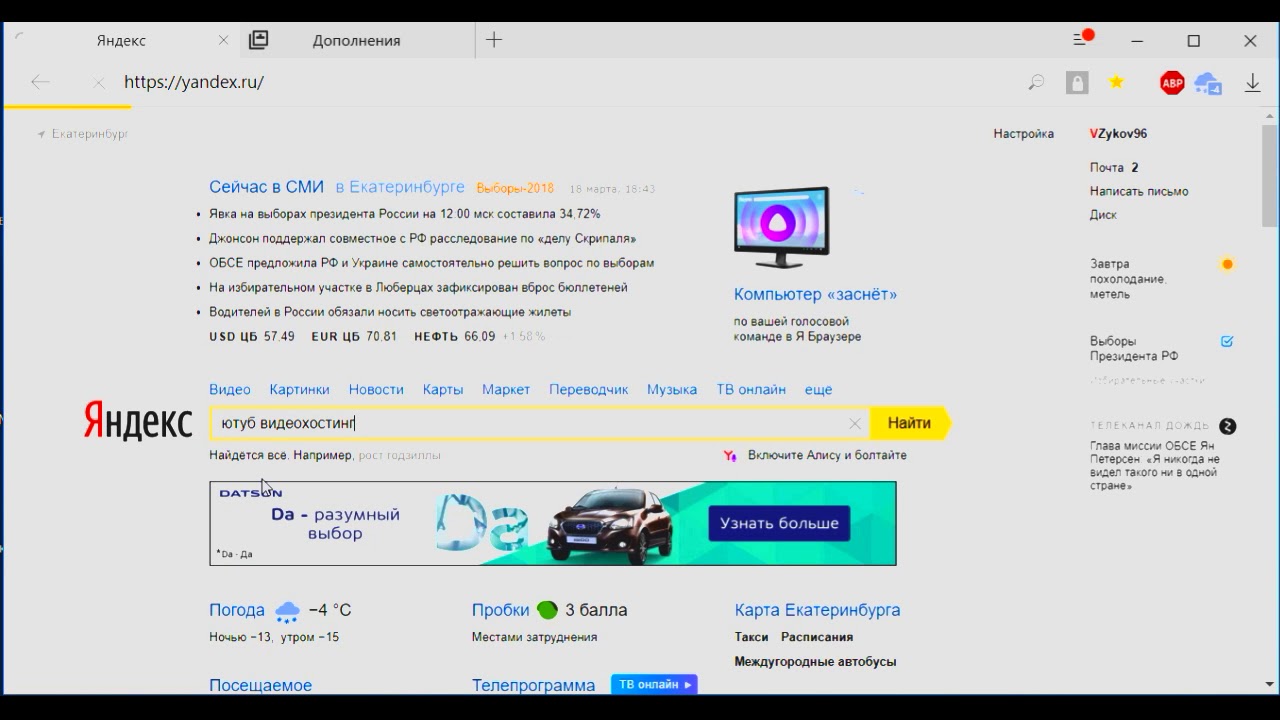The height and width of the screenshot is (720, 1280).
Task: Open в Екатеринбурге local news link
Action: (400, 187)
